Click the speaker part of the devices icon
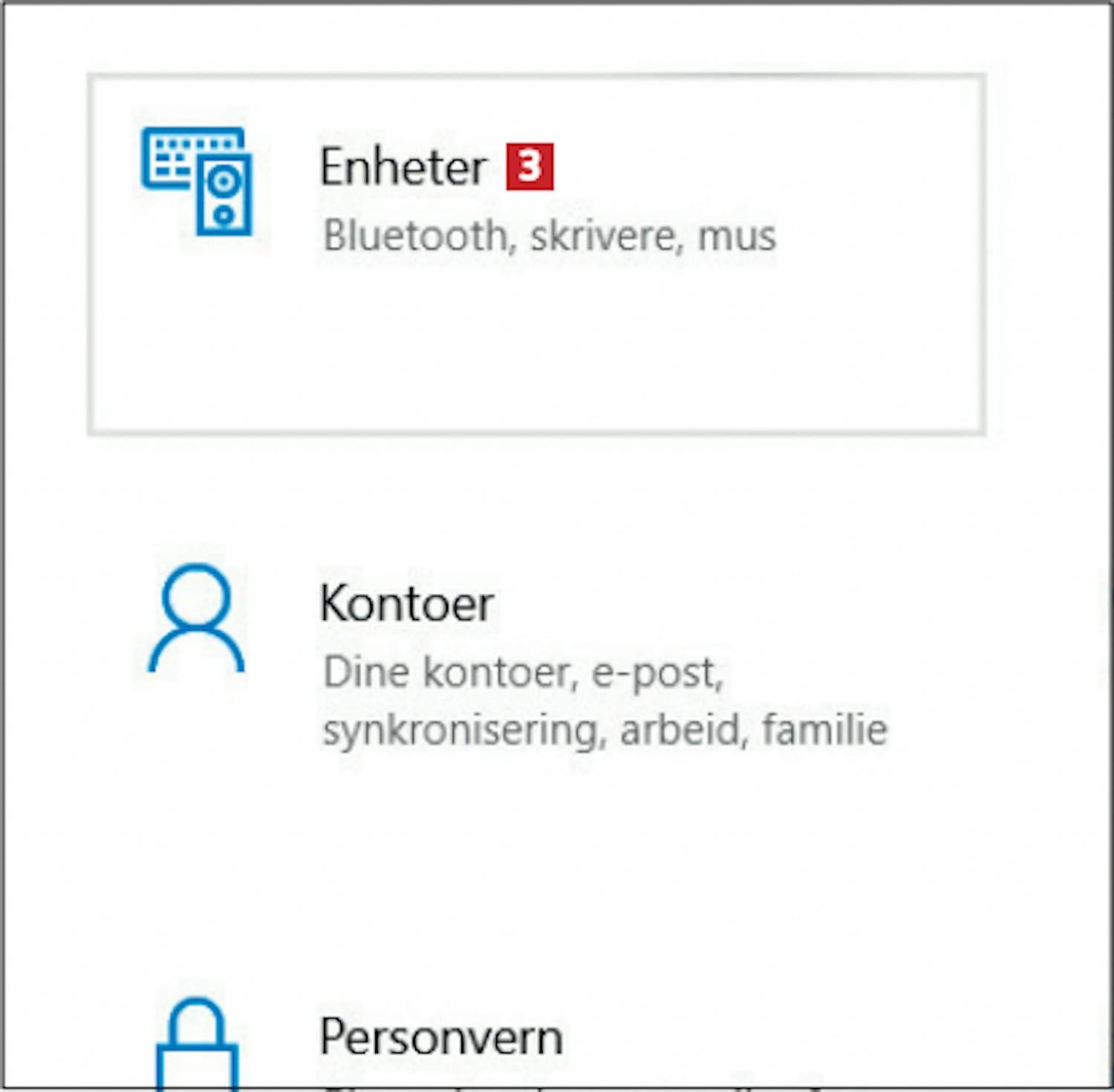Screen dimensions: 1114x1092 [224, 195]
